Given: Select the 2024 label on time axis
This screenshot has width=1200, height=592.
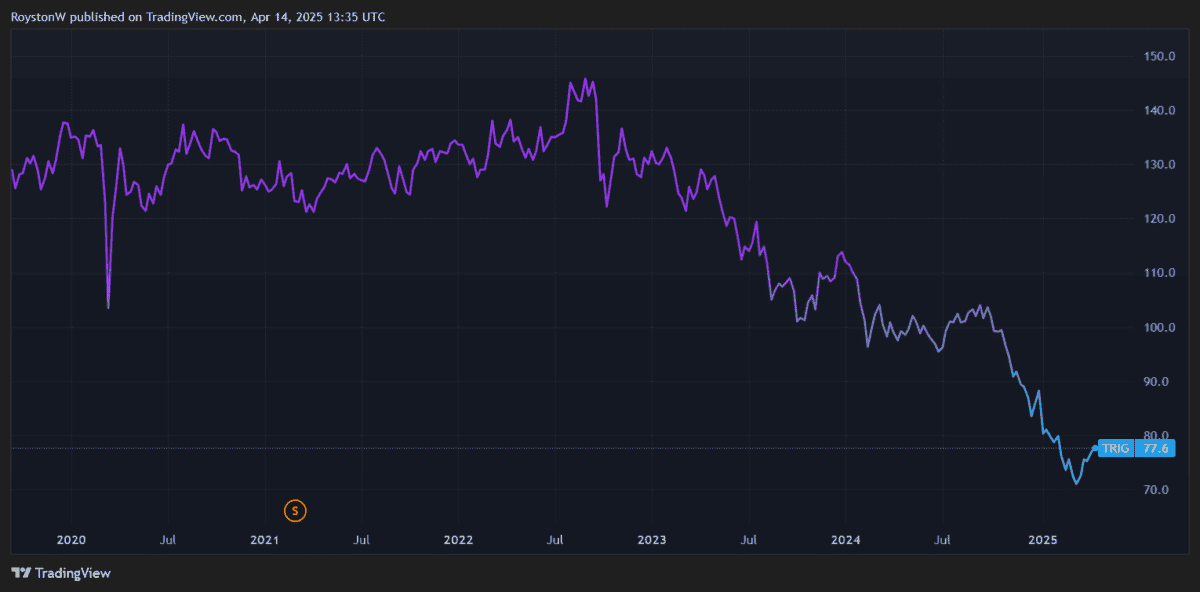Looking at the screenshot, I should click(x=845, y=540).
